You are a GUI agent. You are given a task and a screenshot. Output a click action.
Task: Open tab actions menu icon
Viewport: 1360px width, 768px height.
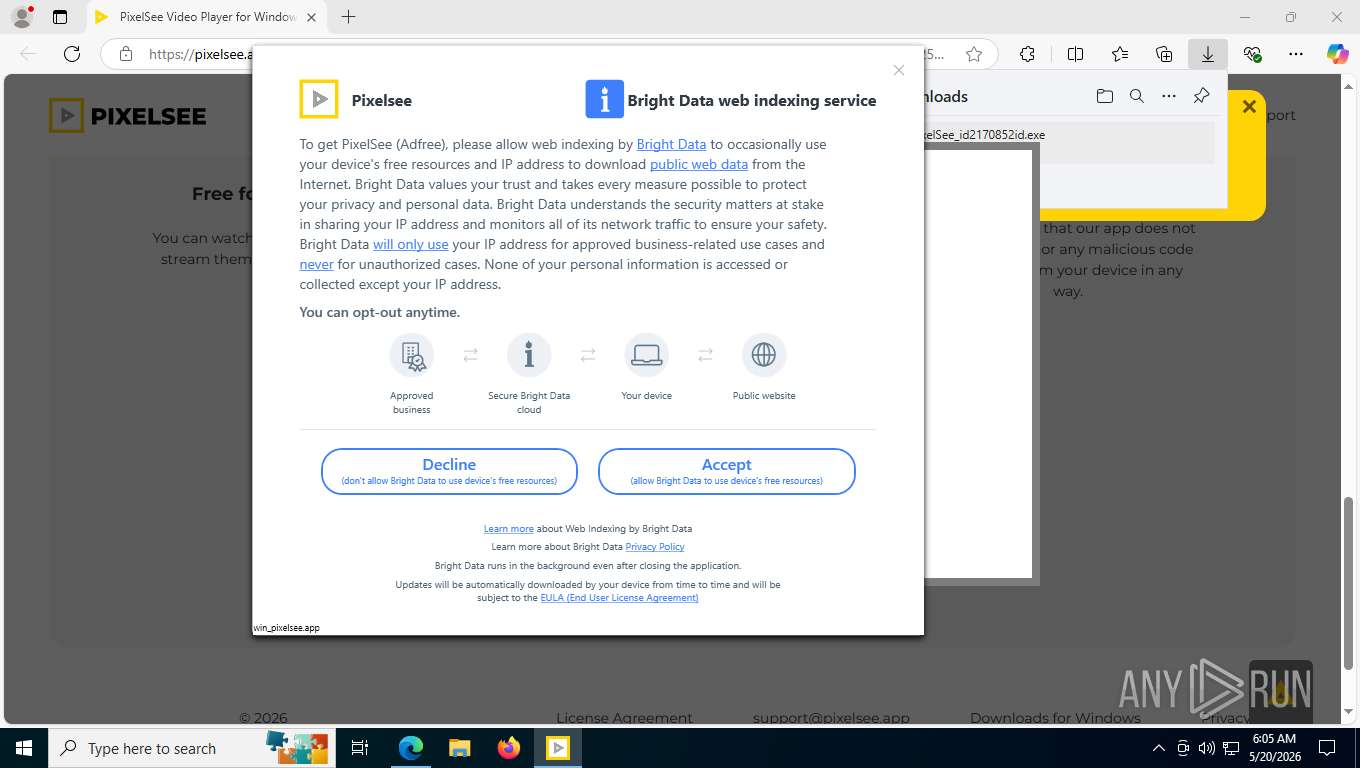click(60, 17)
